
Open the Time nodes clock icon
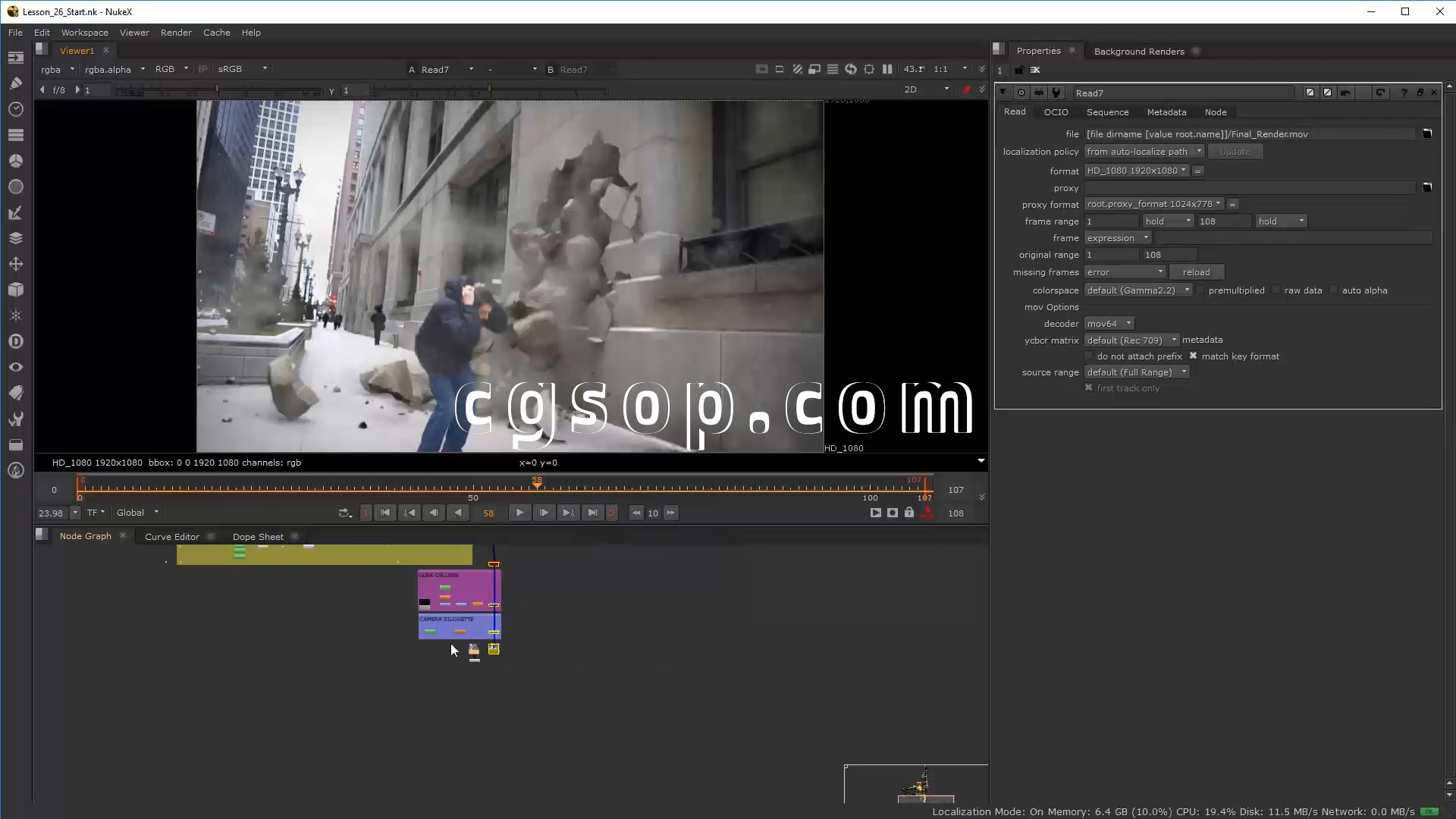tap(16, 109)
